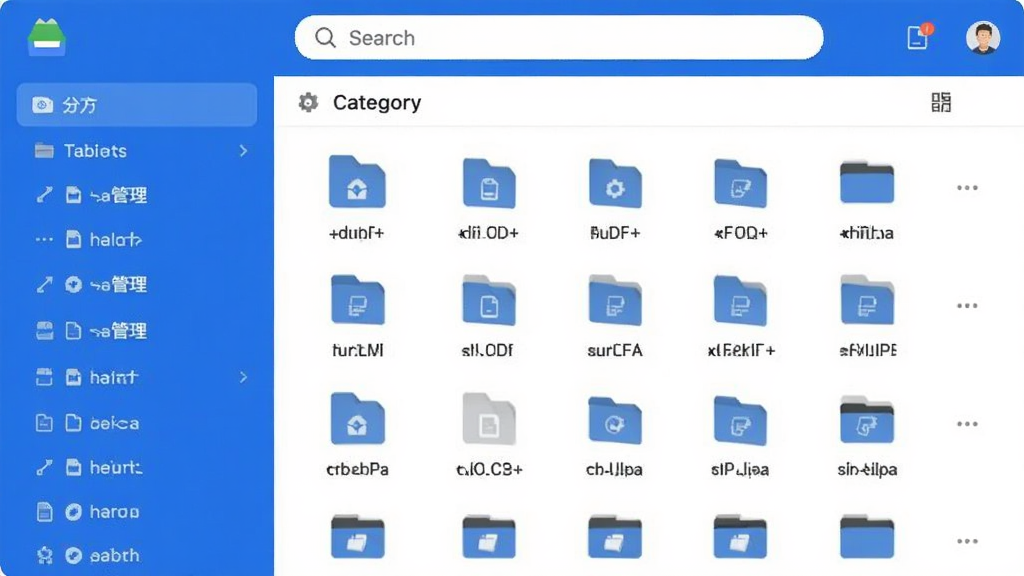Click into the Search field
This screenshot has width=1024, height=576.
tap(559, 38)
